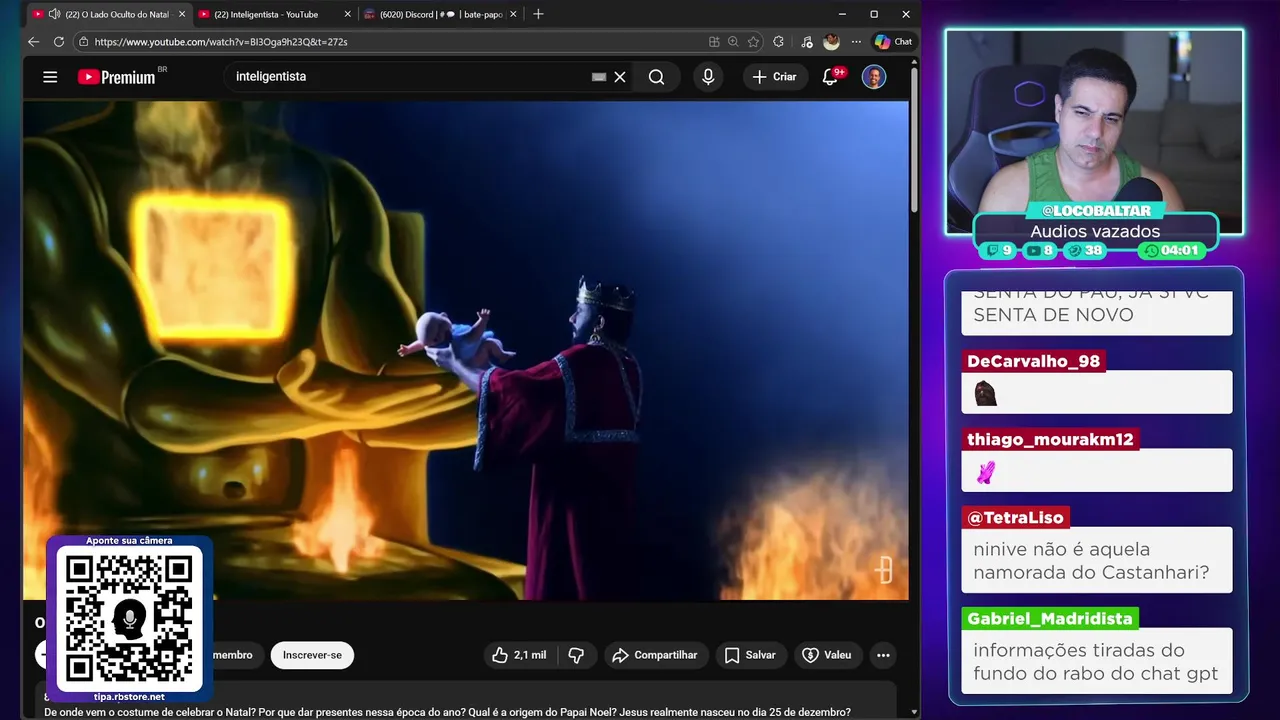Click the 'Audios vazados' stream title
1280x720 pixels.
point(1095,231)
